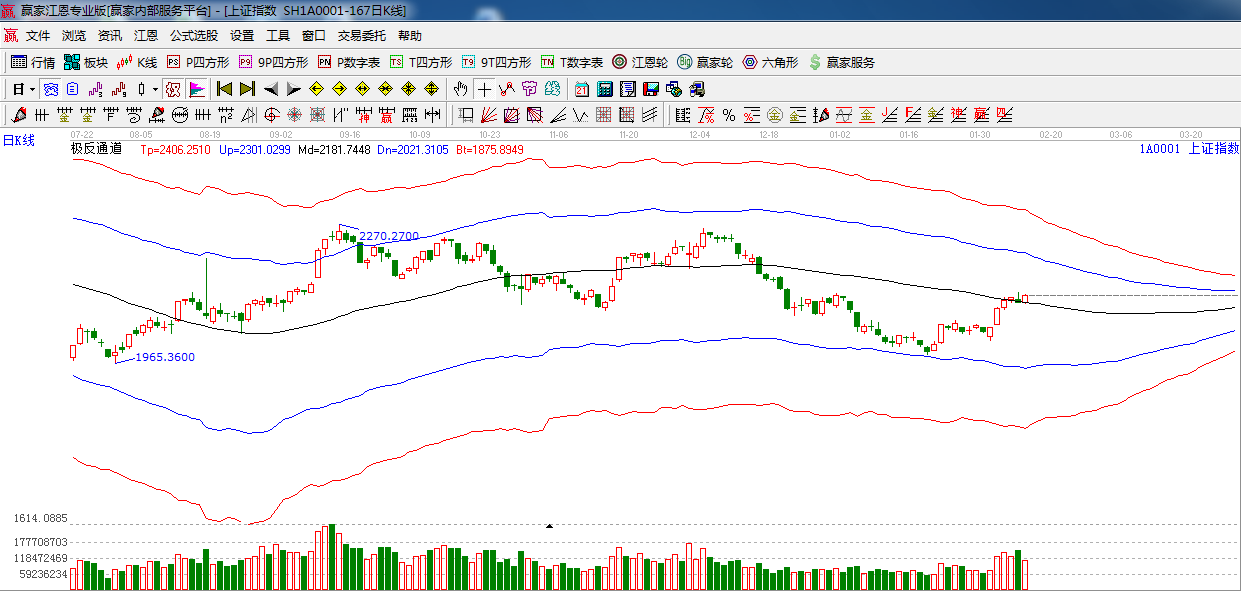1241x591 pixels.
Task: Click the percent symbol drawing tool
Action: (729, 115)
